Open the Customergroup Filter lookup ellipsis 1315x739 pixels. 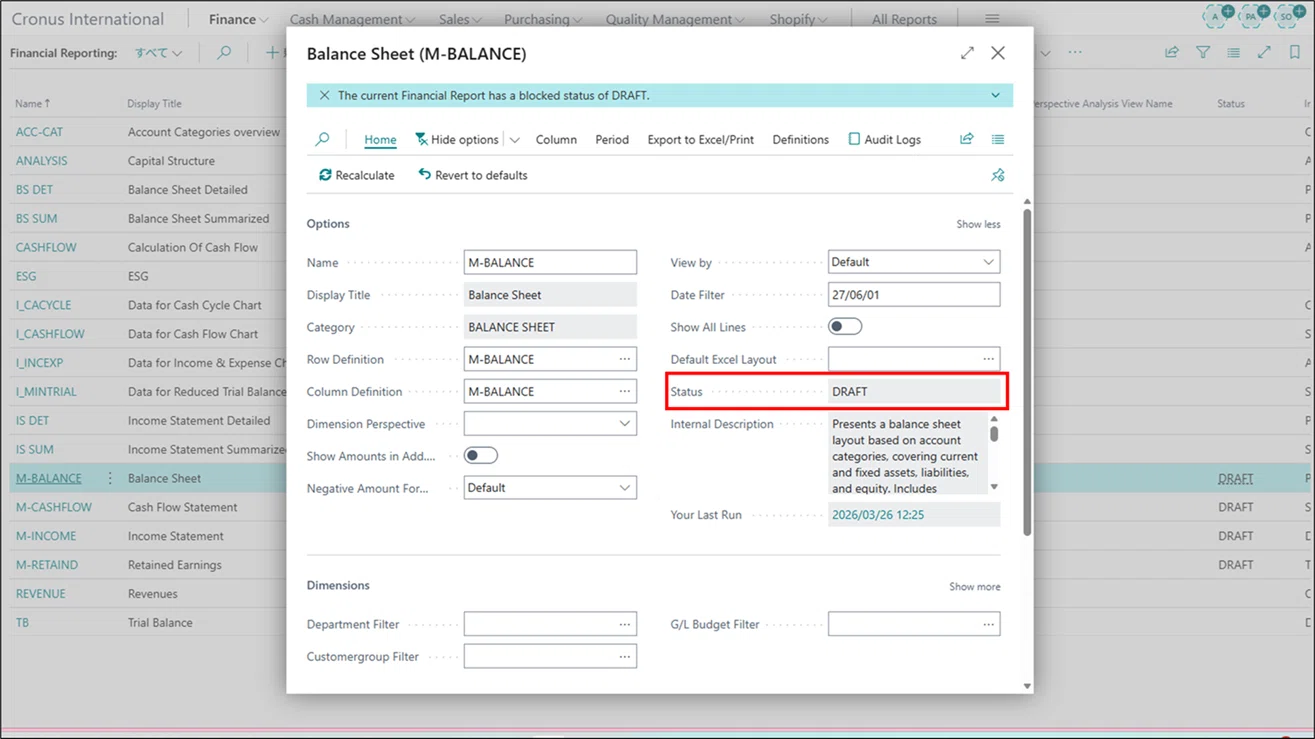click(x=625, y=657)
